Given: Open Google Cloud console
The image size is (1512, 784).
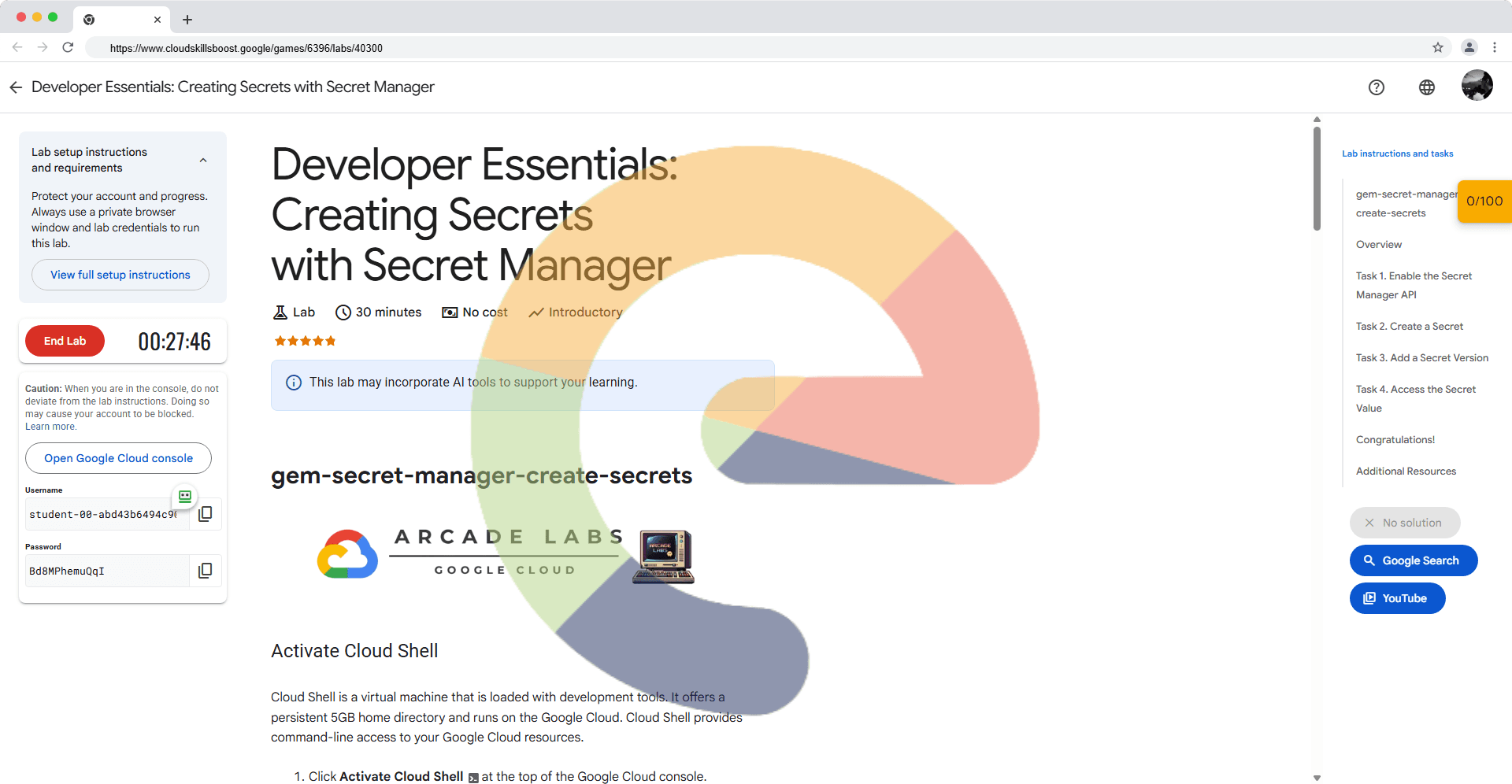Looking at the screenshot, I should (x=118, y=458).
